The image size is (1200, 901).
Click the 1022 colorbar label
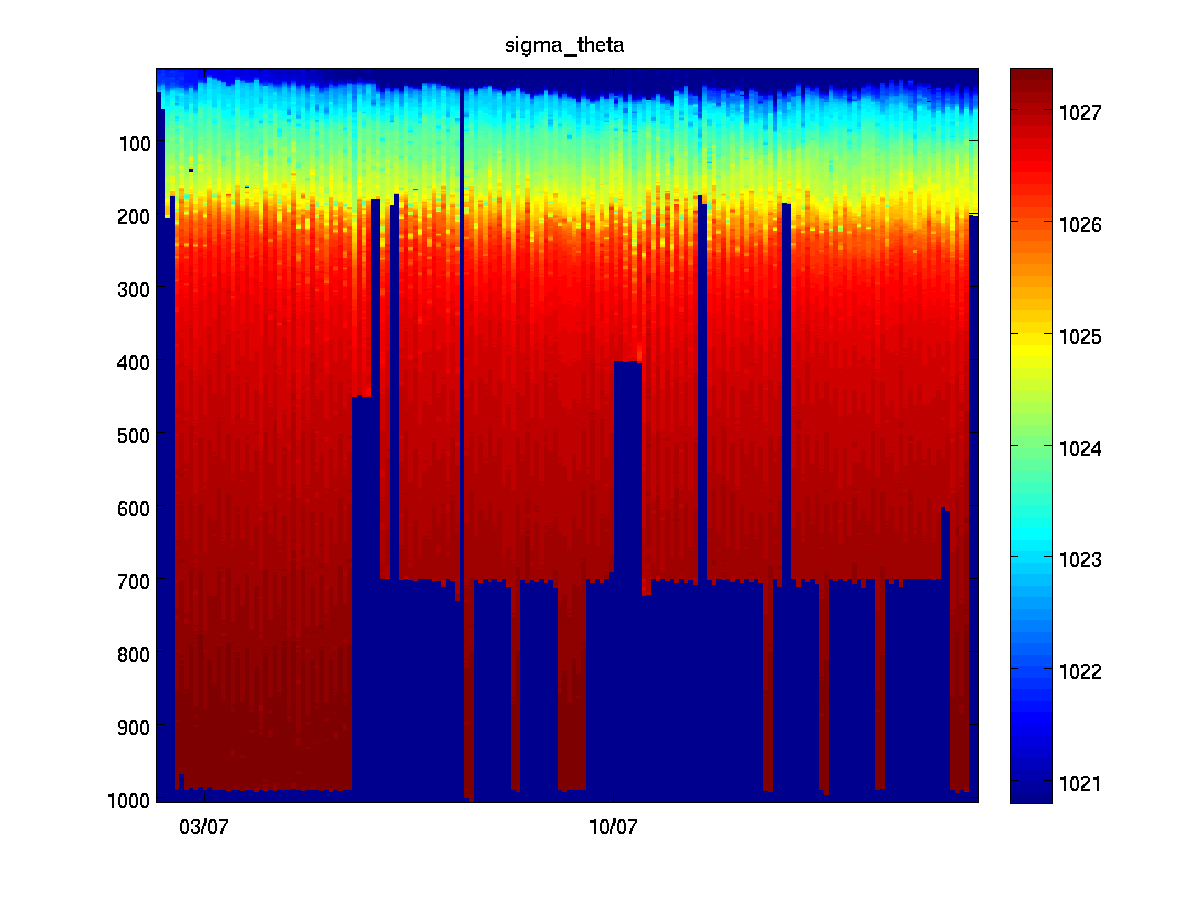(1080, 671)
